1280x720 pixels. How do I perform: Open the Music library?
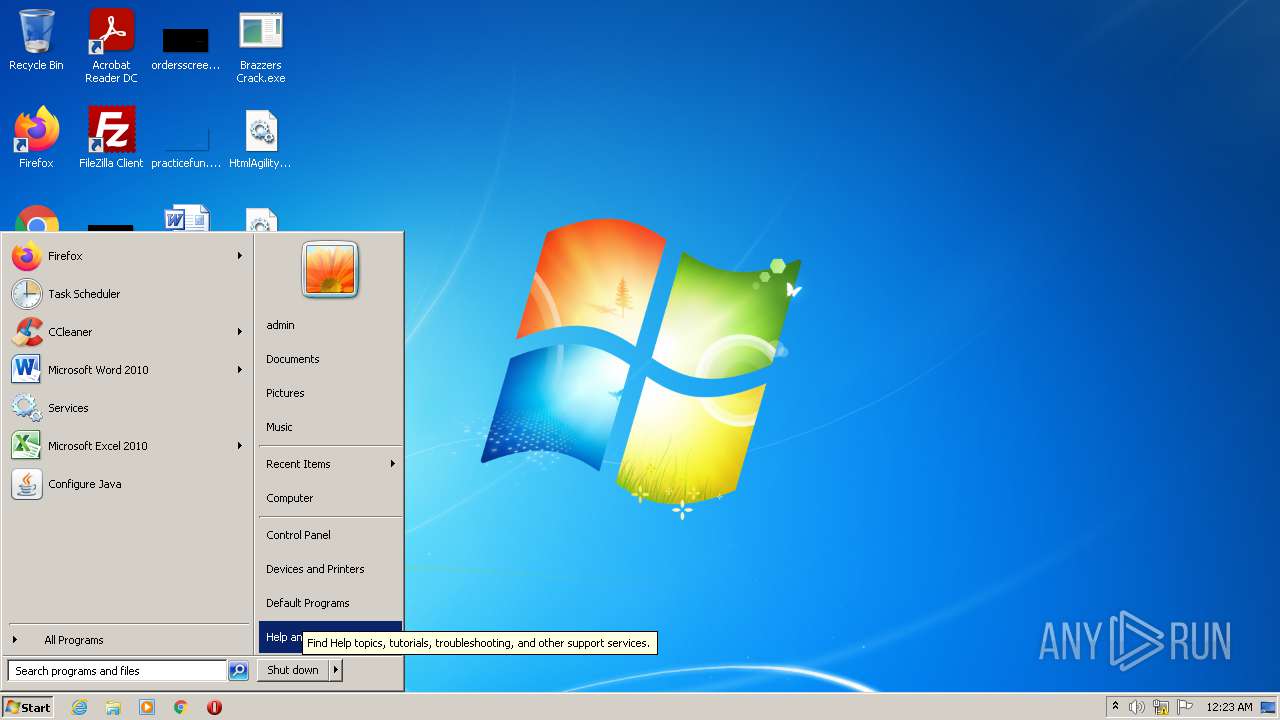330,427
